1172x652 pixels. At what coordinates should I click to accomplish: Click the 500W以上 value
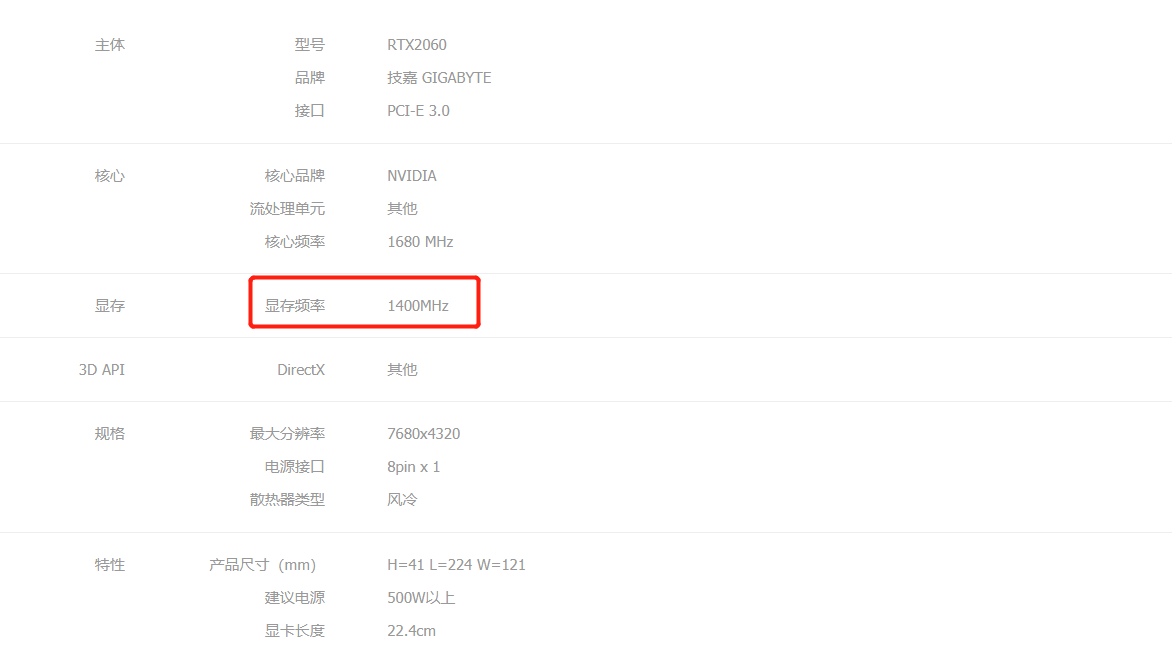coord(421,597)
